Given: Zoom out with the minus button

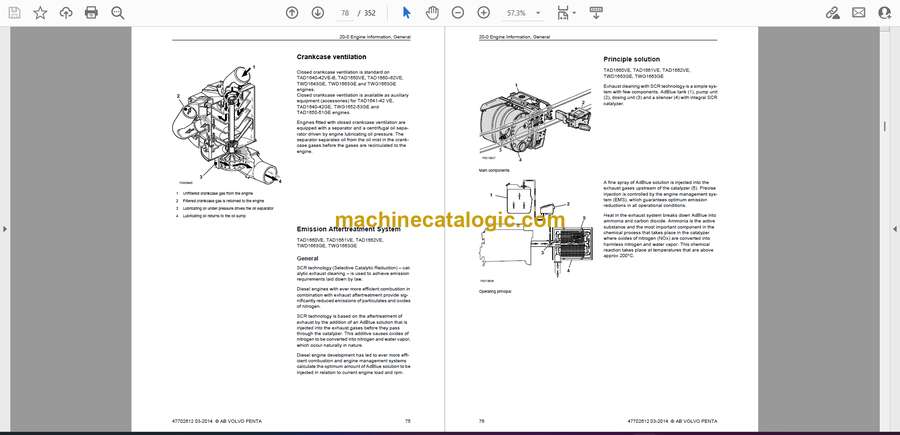Looking at the screenshot, I should pos(457,13).
